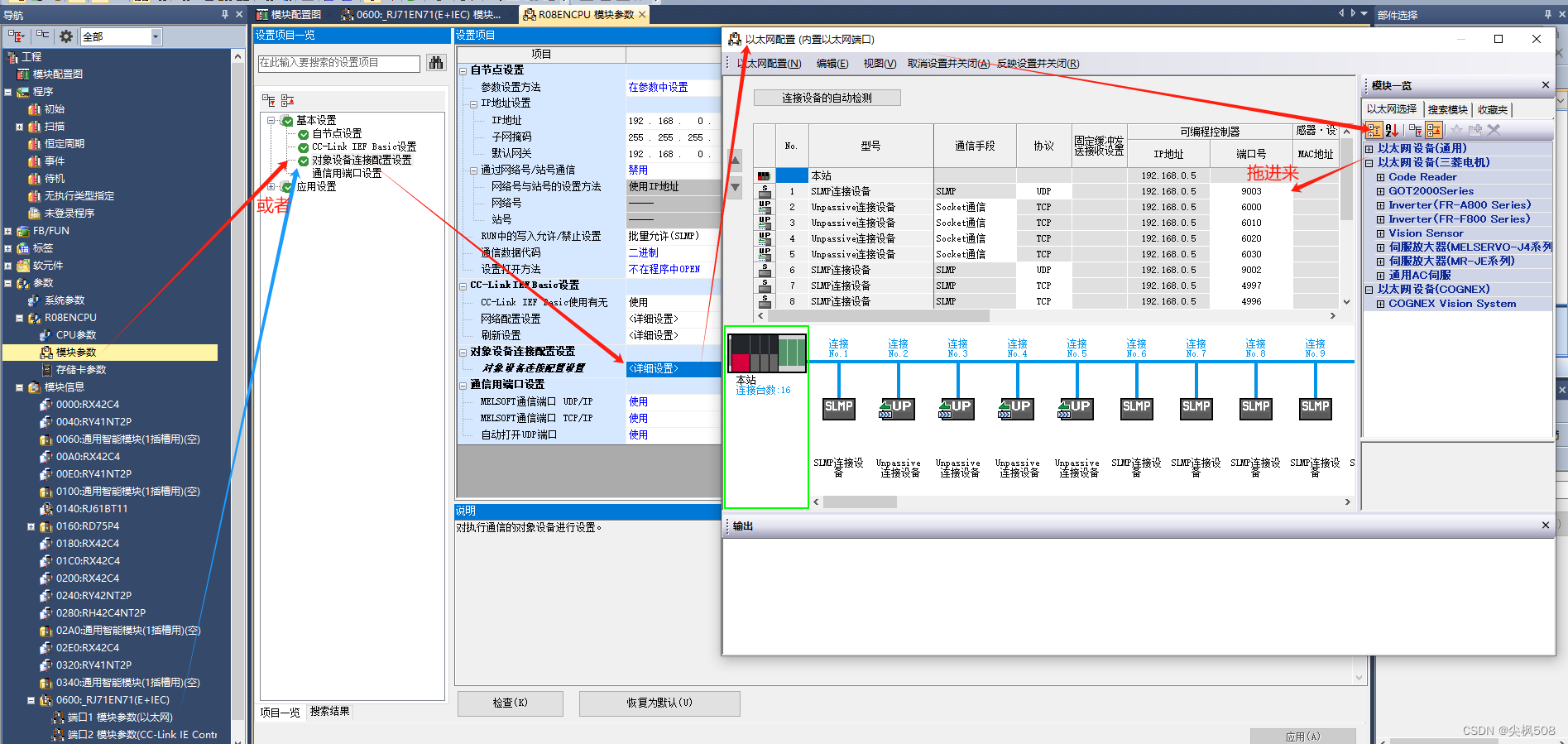Click 反映设置并关闭(R) menu item
Viewport: 1568px width, 744px height.
click(x=1038, y=64)
